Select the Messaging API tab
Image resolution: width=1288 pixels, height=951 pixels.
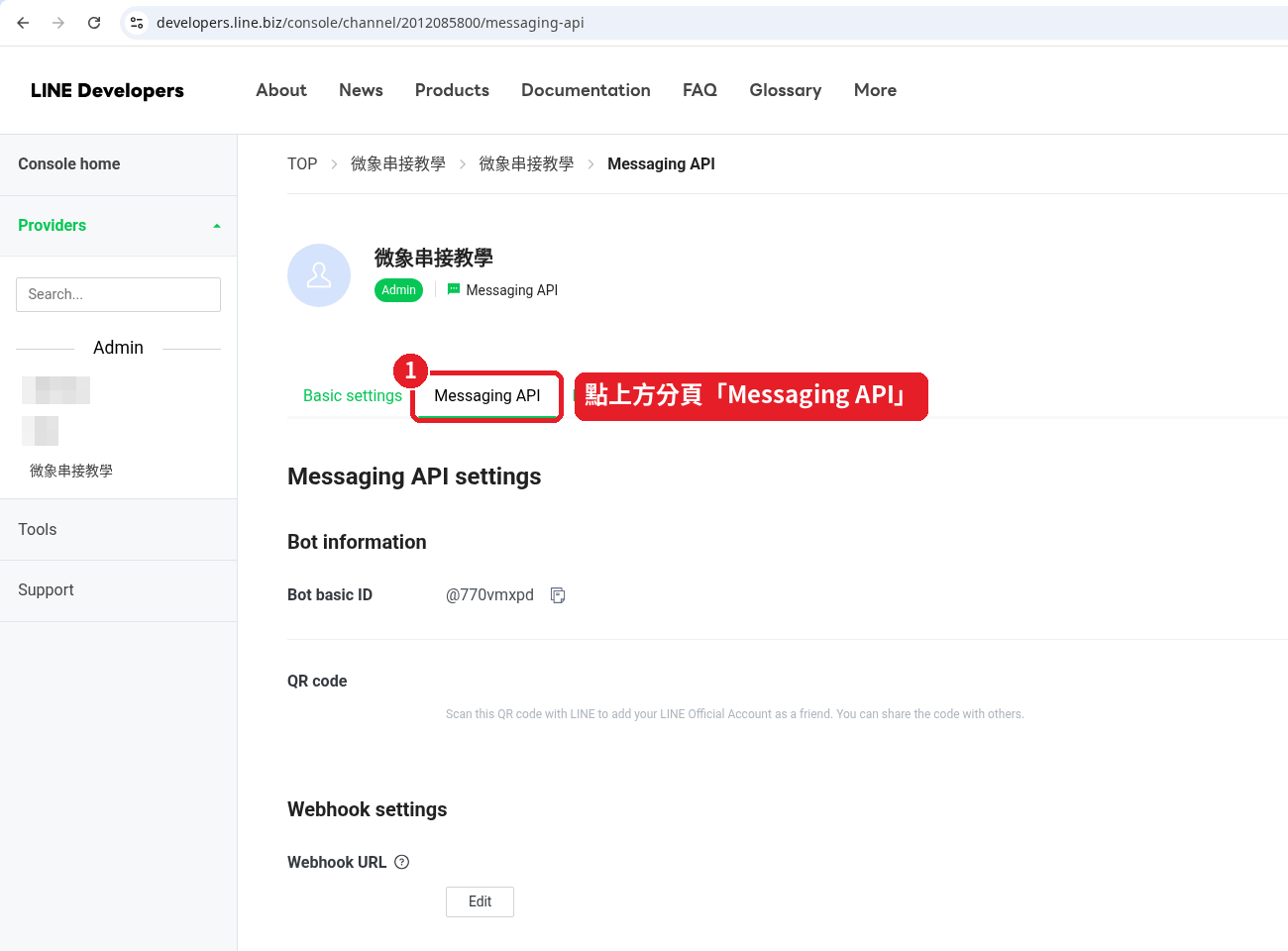click(487, 396)
